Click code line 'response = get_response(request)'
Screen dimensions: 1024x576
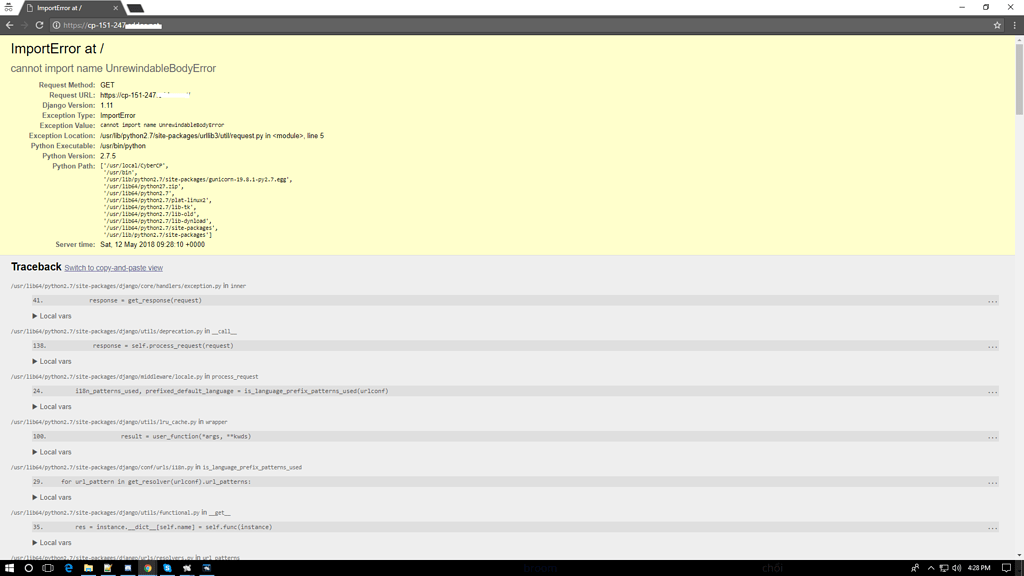pos(146,300)
